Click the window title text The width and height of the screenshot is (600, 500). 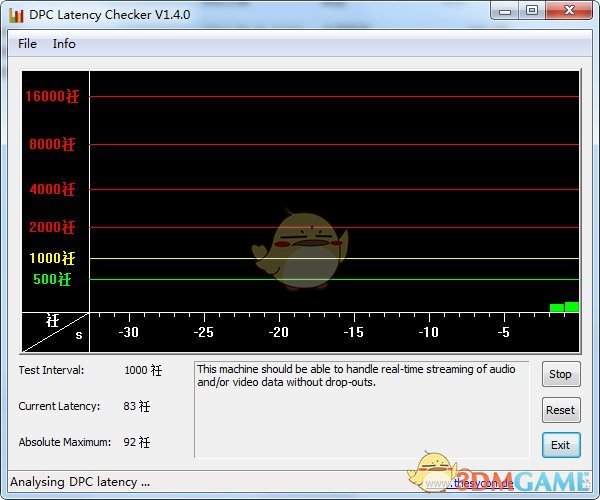109,15
